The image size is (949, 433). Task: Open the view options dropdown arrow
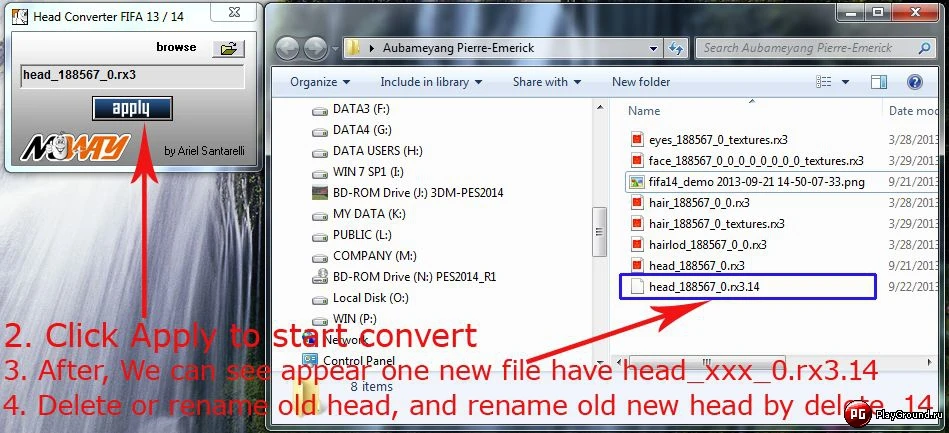coord(846,82)
